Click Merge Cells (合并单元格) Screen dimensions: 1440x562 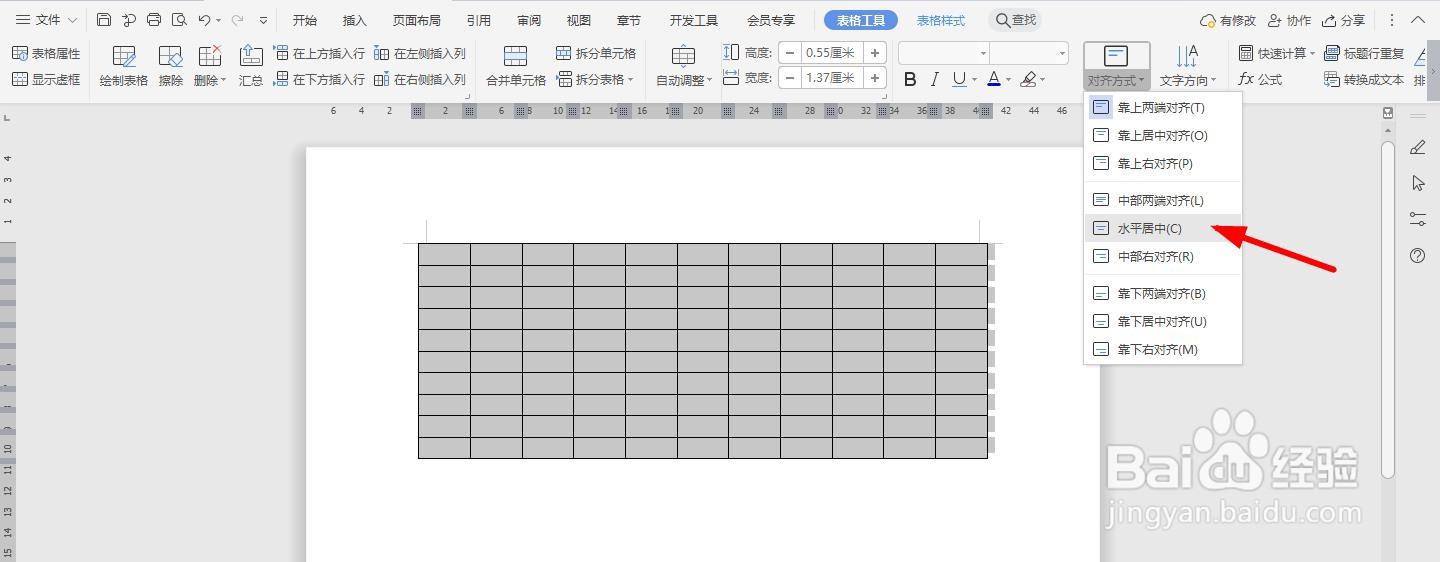click(x=516, y=67)
